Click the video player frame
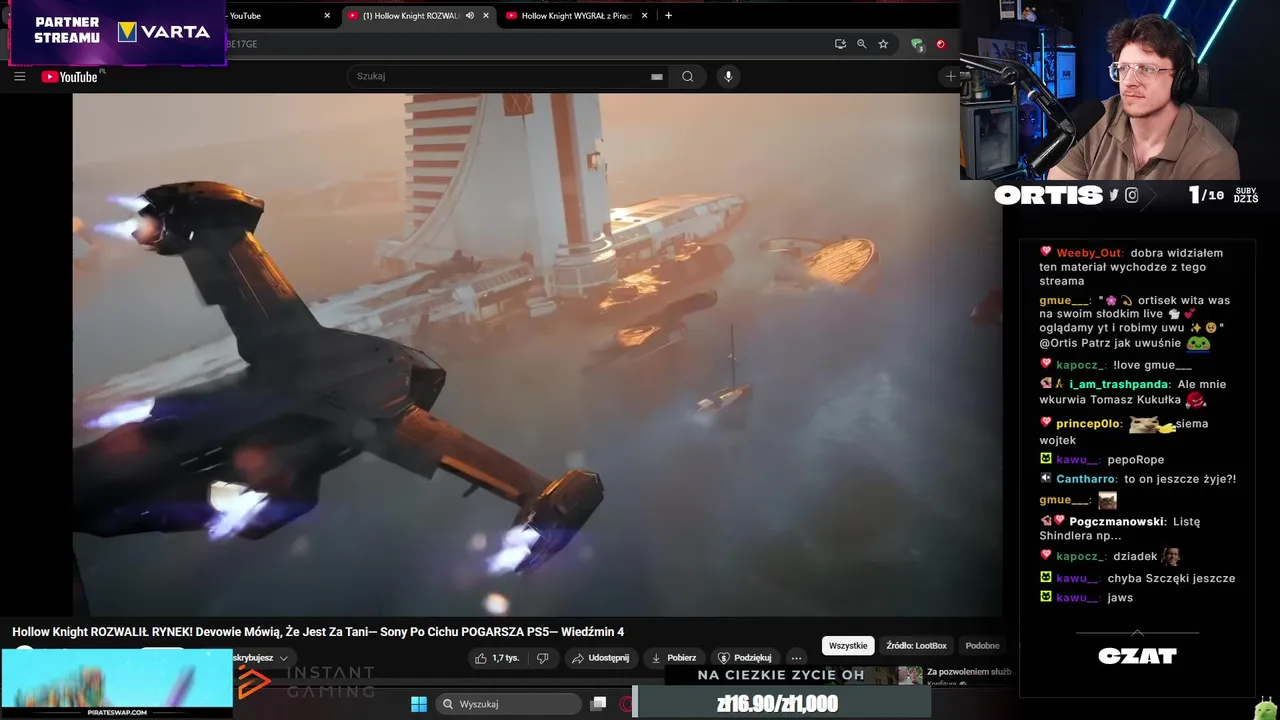 click(537, 355)
